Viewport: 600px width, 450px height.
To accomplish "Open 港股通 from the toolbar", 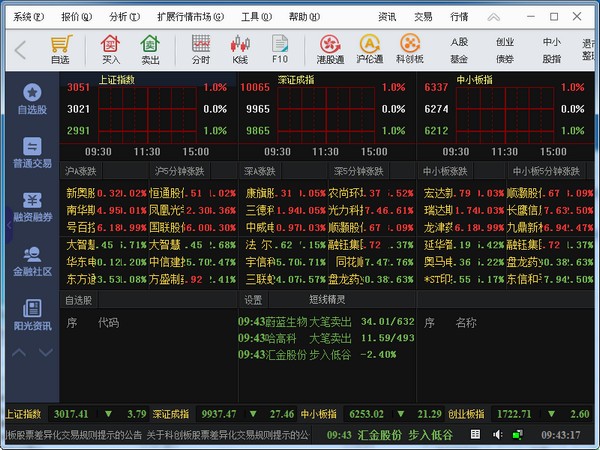I will click(x=331, y=48).
